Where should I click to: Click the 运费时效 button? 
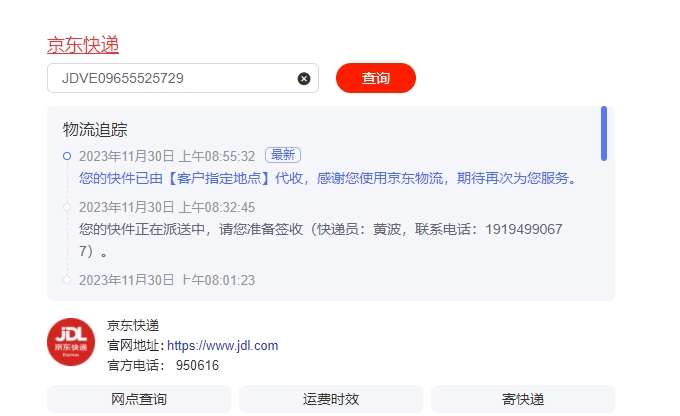[331, 399]
